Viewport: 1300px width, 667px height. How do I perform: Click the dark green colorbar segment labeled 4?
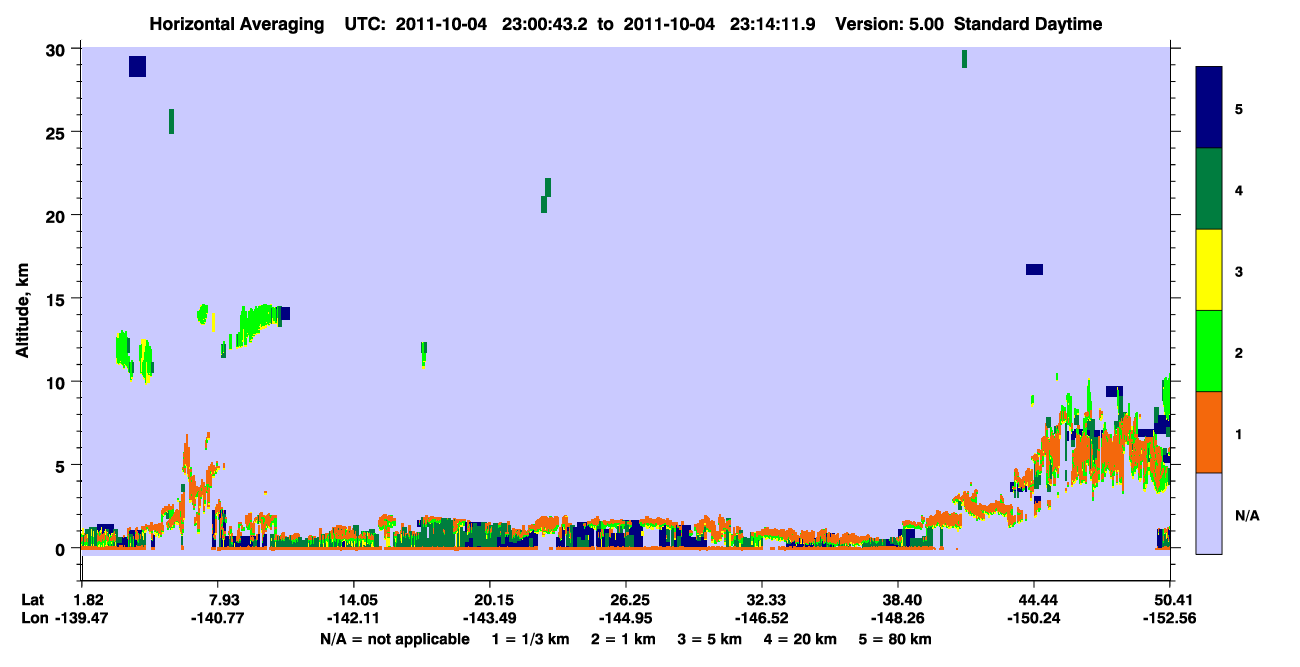point(1209,189)
